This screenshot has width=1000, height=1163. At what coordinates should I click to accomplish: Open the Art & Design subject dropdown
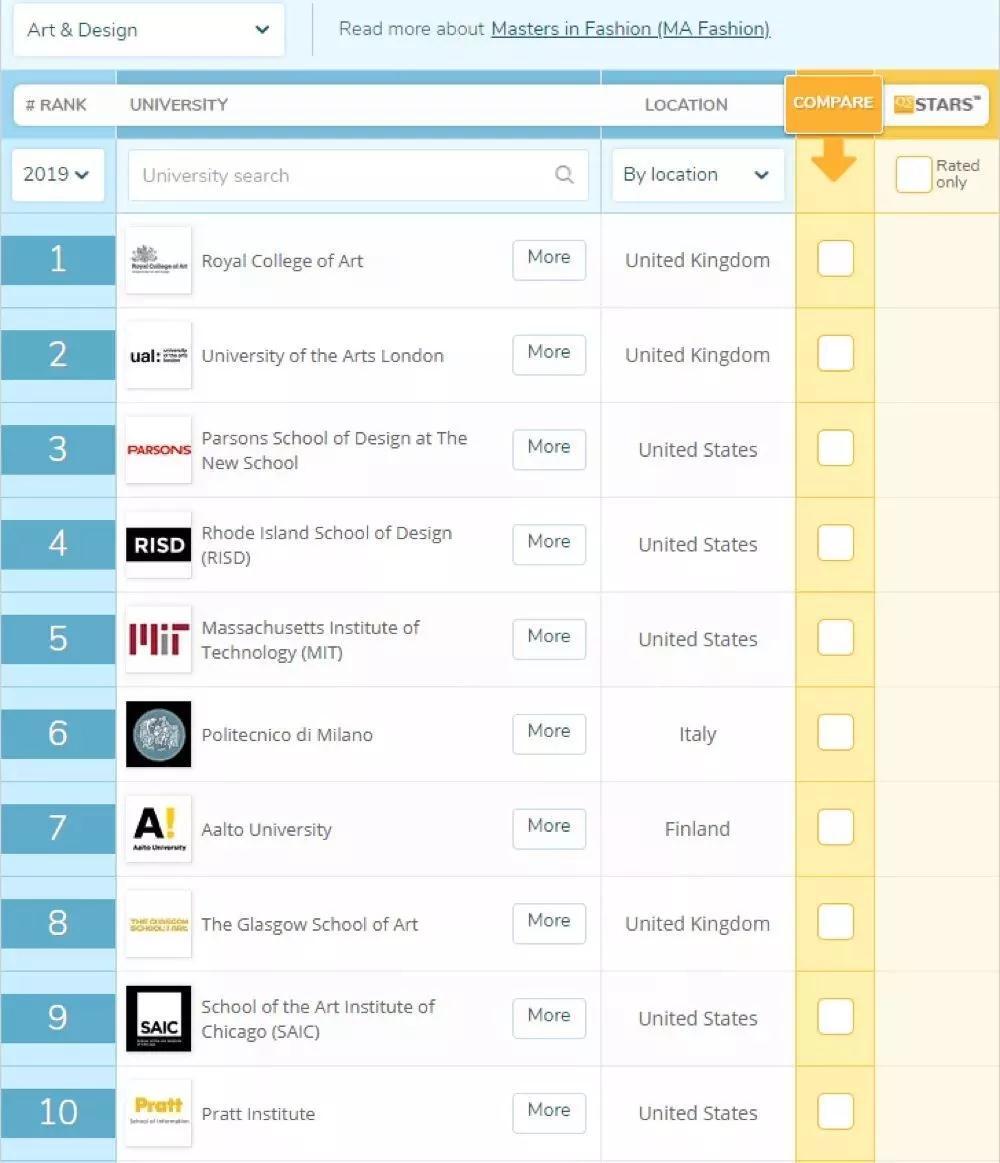148,30
